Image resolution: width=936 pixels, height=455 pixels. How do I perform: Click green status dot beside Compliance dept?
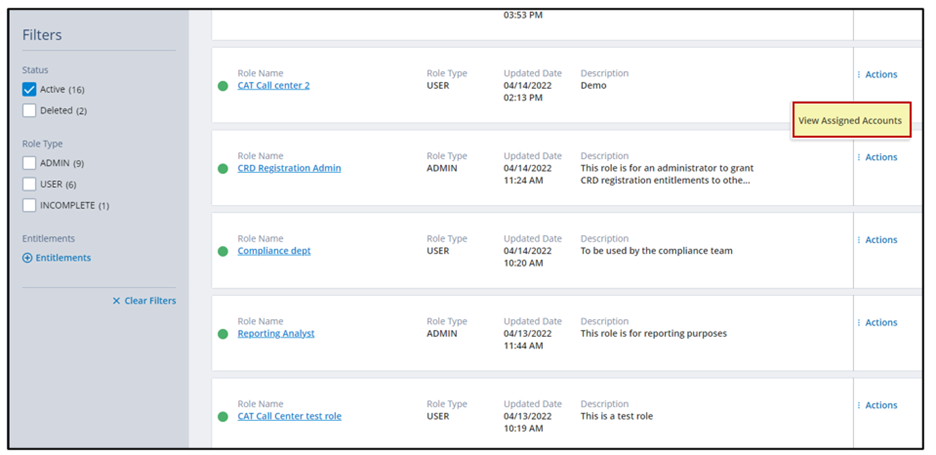pos(223,251)
